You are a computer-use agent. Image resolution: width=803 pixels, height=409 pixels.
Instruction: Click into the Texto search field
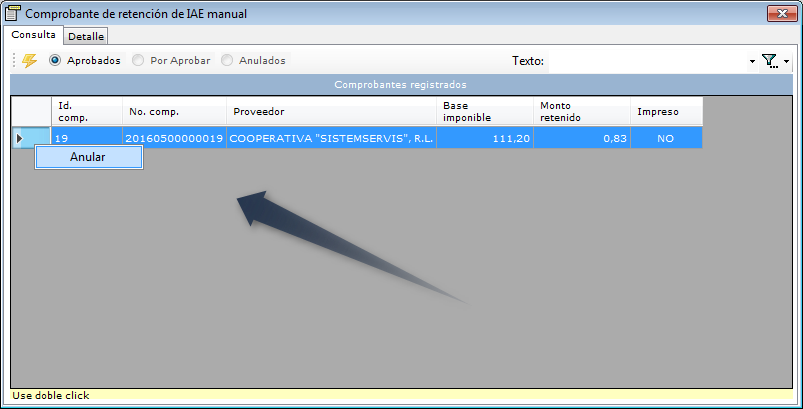click(646, 61)
